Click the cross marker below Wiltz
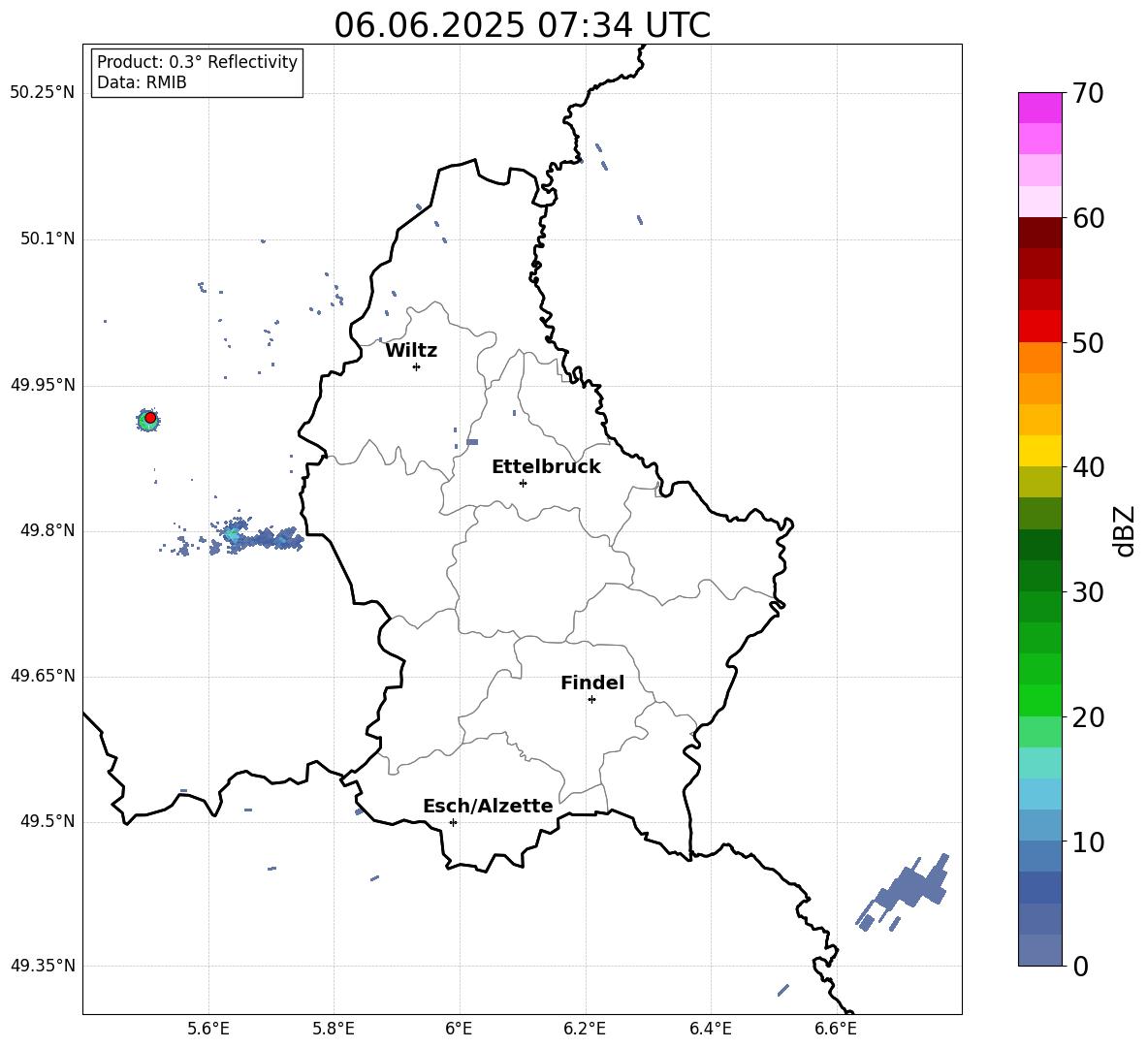1148x1048 pixels. tap(417, 366)
